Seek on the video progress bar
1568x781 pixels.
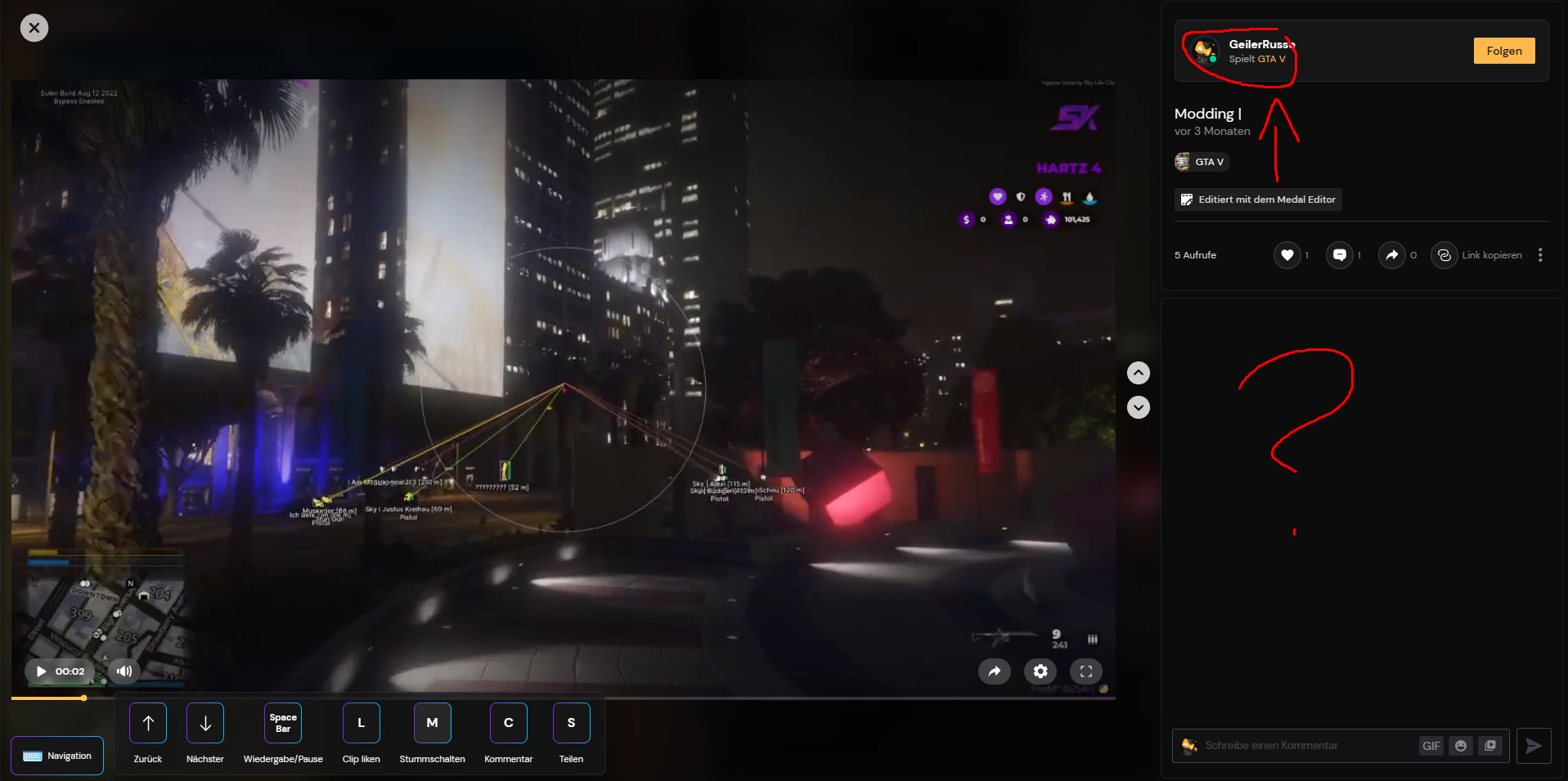(x=564, y=698)
